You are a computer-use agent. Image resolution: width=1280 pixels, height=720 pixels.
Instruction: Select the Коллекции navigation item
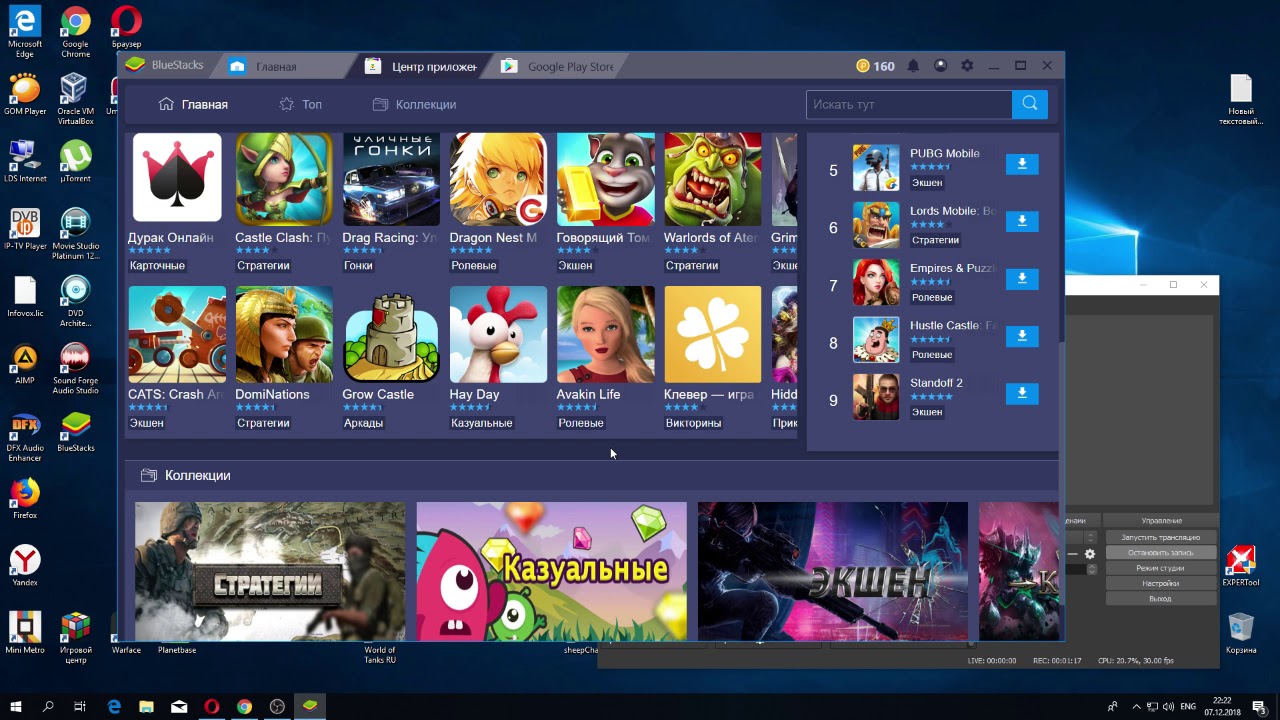point(414,104)
